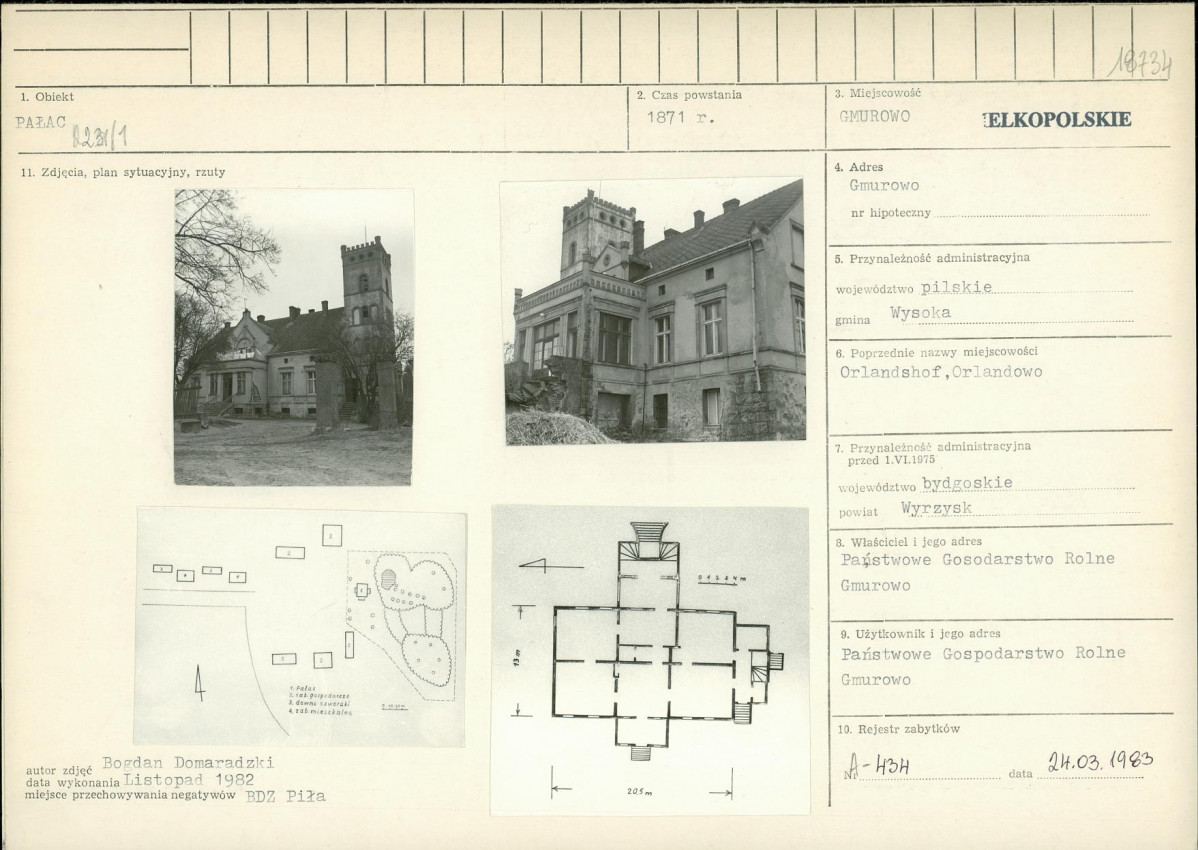The height and width of the screenshot is (850, 1198).
Task: Select the 'pilskie' województwo entry
Action: coord(956,287)
